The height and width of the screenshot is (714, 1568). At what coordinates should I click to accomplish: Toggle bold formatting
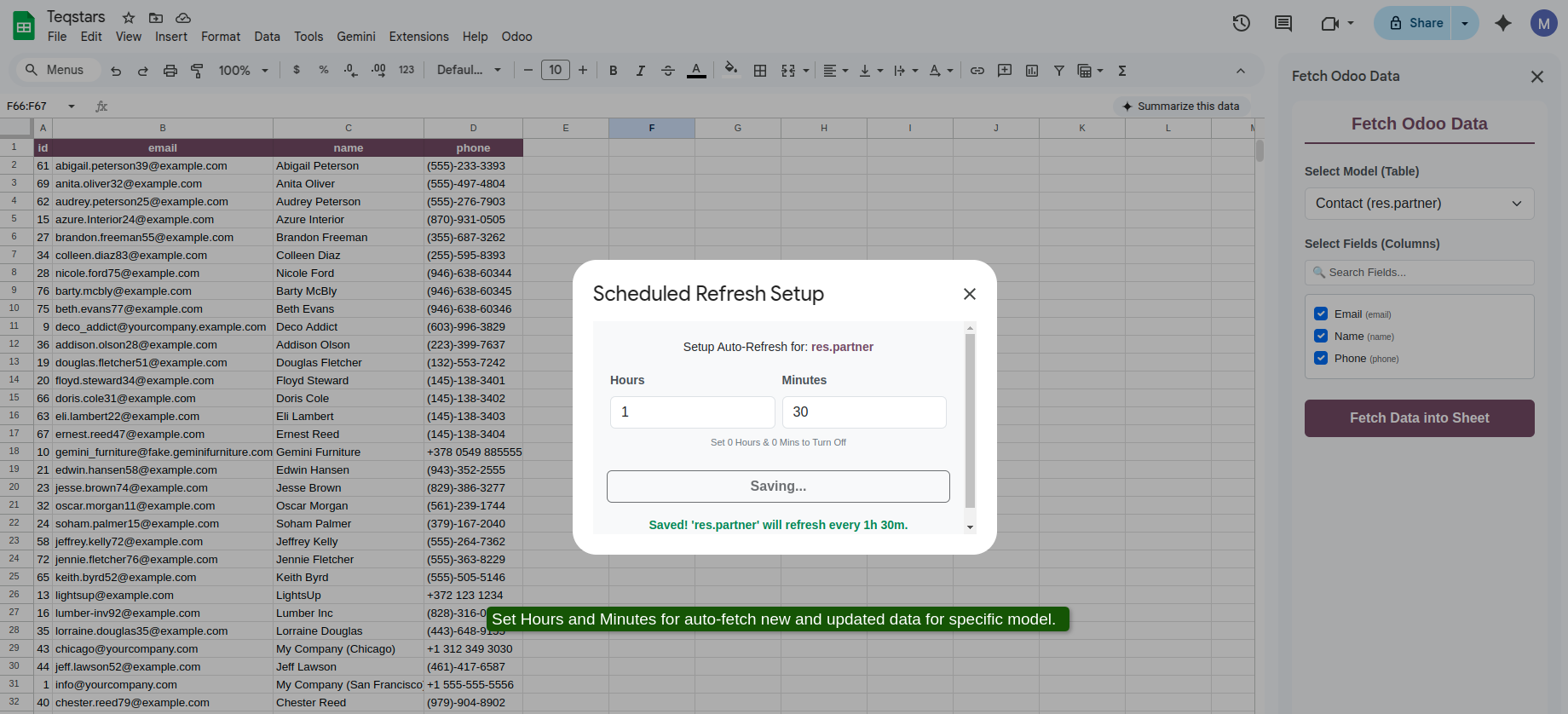613,71
